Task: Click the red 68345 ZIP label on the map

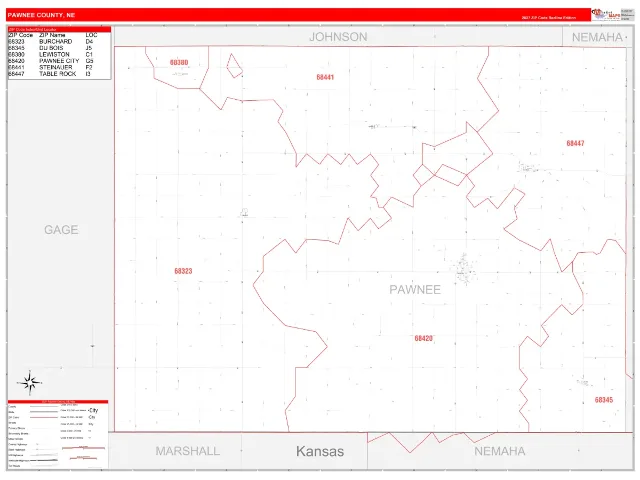Action: (x=604, y=400)
